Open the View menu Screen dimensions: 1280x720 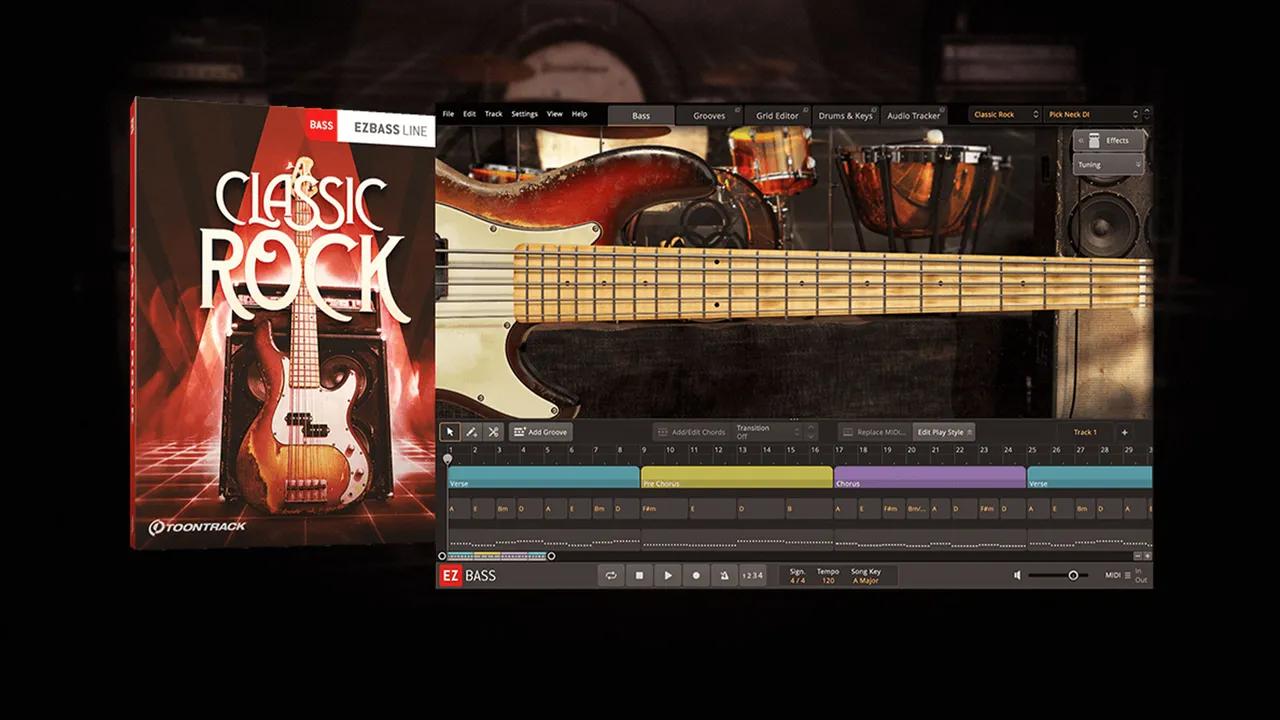coord(554,114)
